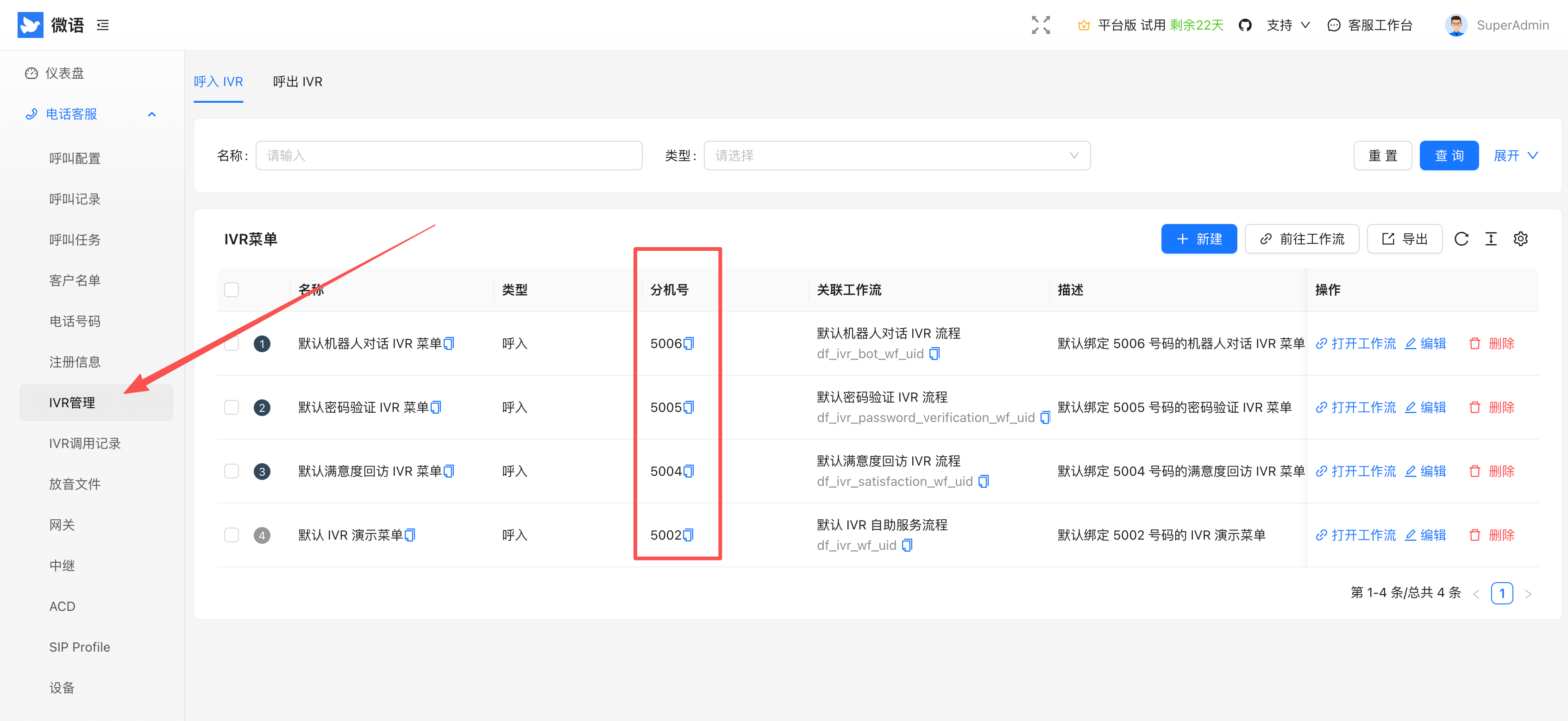The image size is (1568, 721).
Task: Adjust table row density icon
Action: pyautogui.click(x=1491, y=239)
